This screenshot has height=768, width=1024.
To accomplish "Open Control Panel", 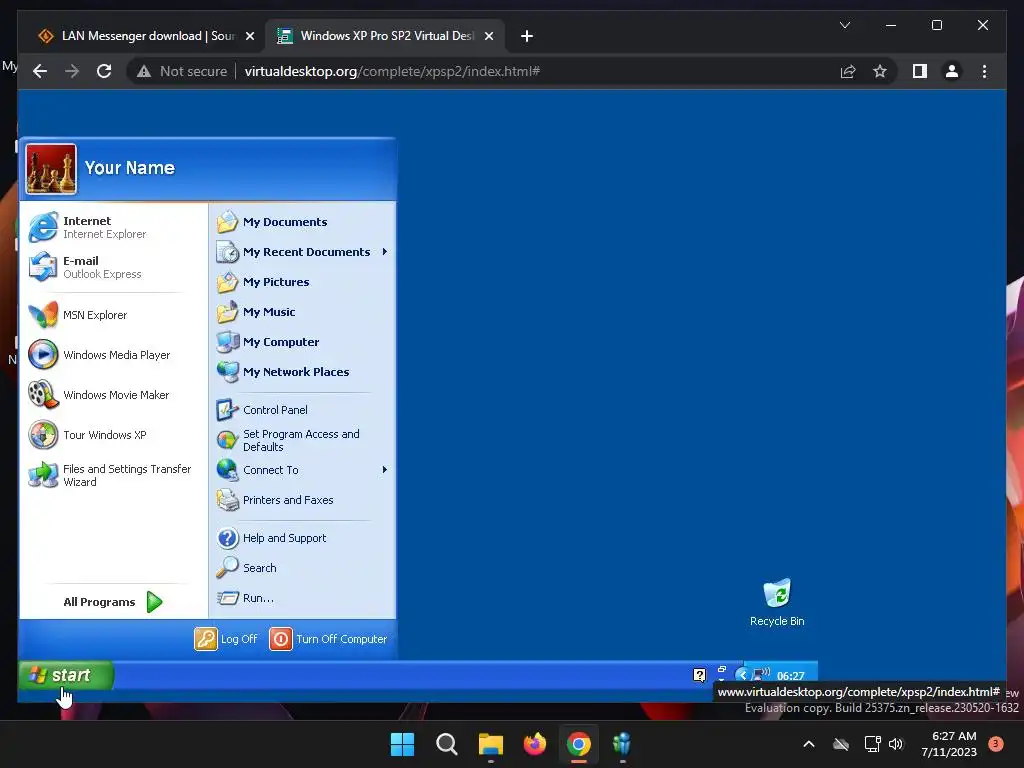I will [262, 410].
